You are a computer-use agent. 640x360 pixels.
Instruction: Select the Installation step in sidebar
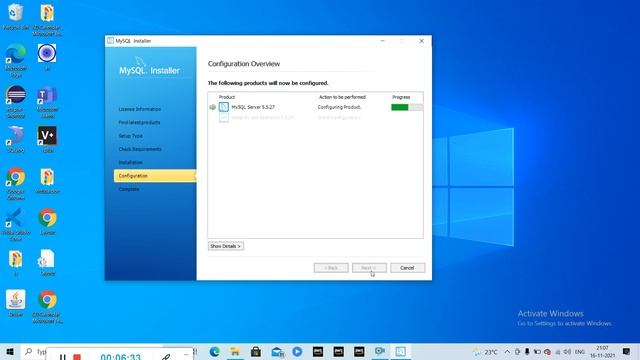[x=130, y=162]
